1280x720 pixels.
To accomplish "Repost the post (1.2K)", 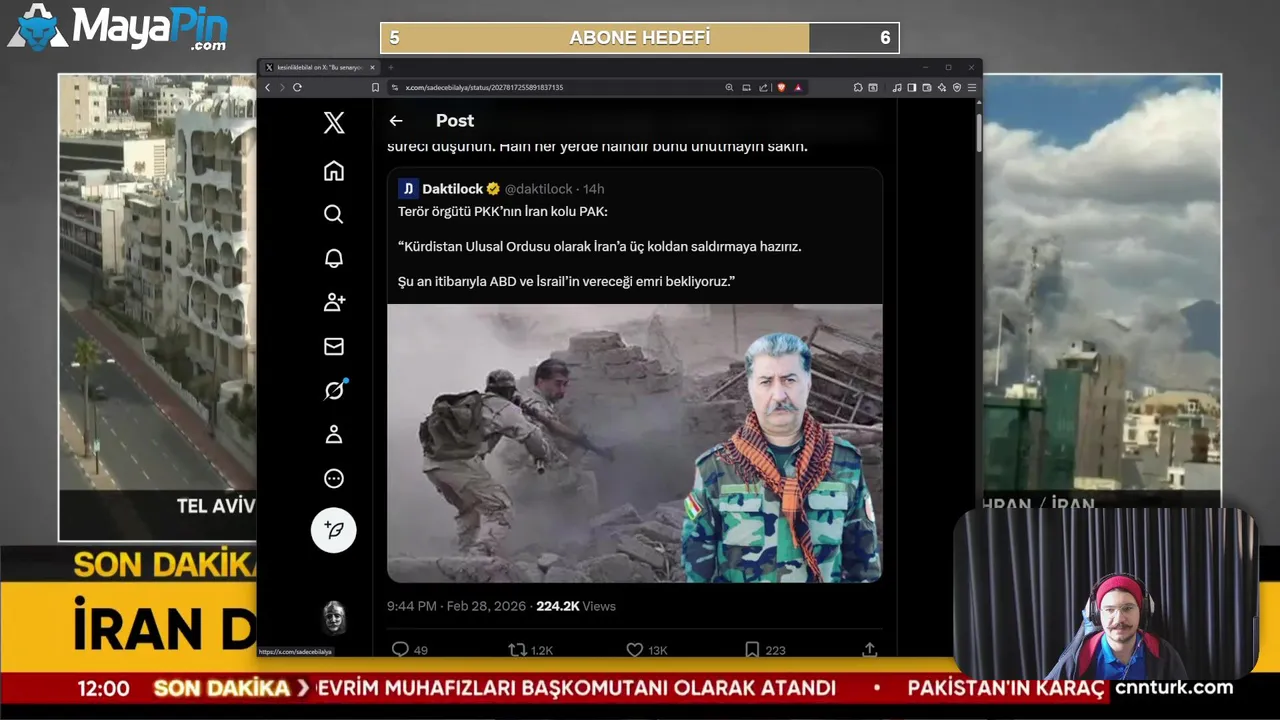I will pos(530,650).
